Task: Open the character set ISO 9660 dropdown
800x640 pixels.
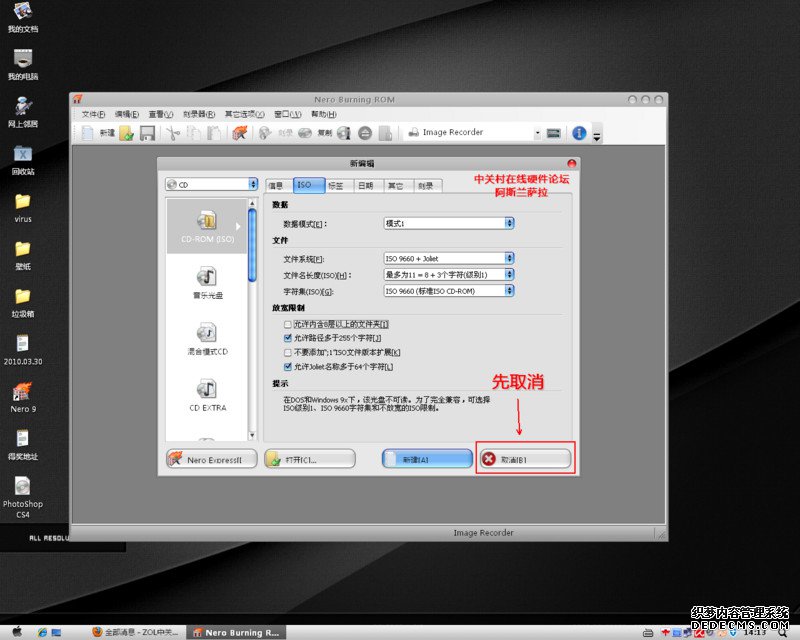Action: pos(448,290)
